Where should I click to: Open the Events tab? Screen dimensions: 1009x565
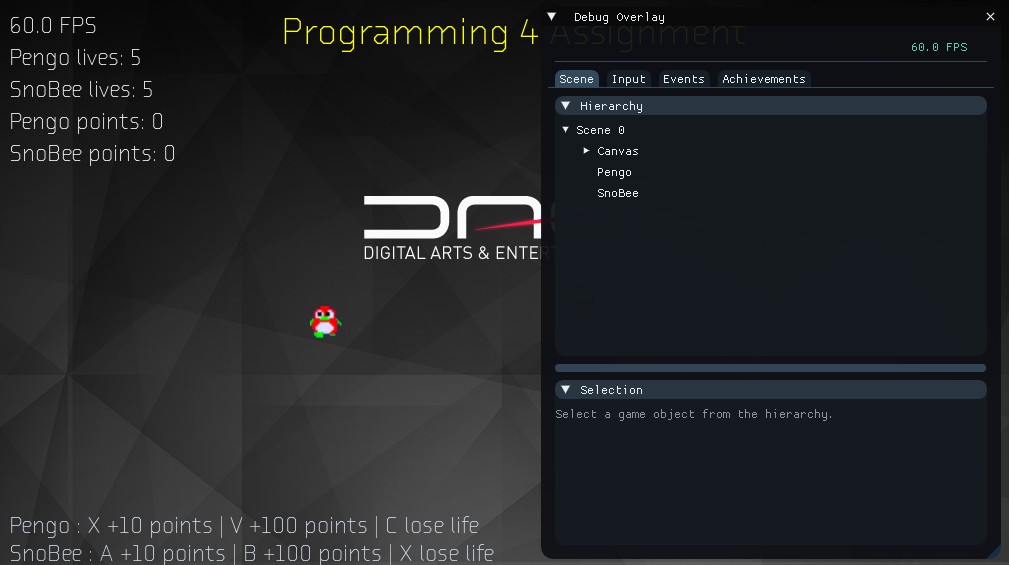pos(683,79)
